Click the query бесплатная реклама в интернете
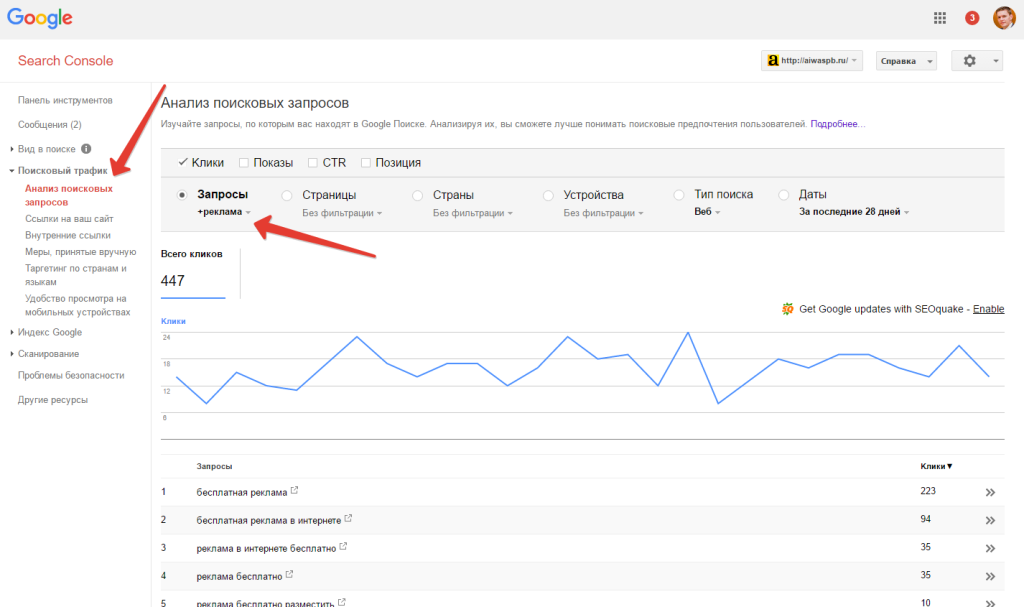Screen dimensions: 1024x607 [x=268, y=521]
